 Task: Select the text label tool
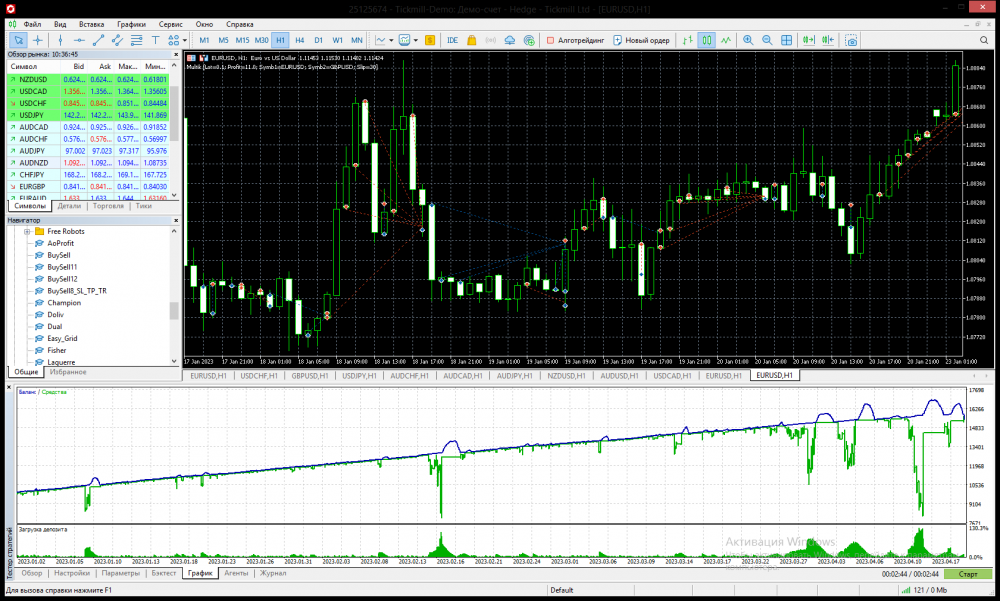155,40
